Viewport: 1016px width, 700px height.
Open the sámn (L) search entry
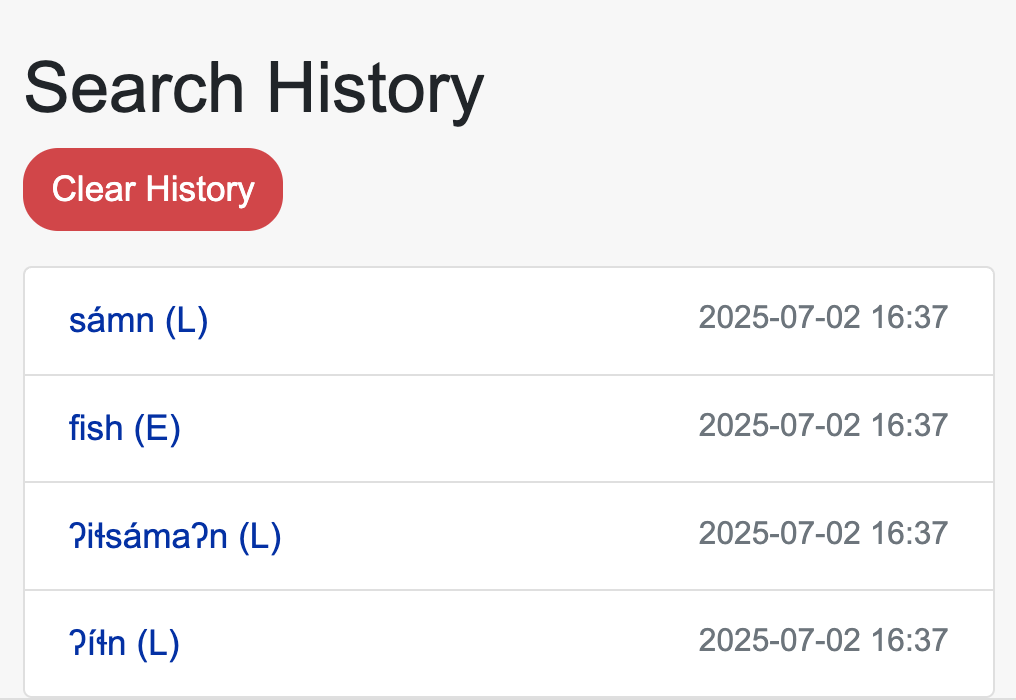138,321
